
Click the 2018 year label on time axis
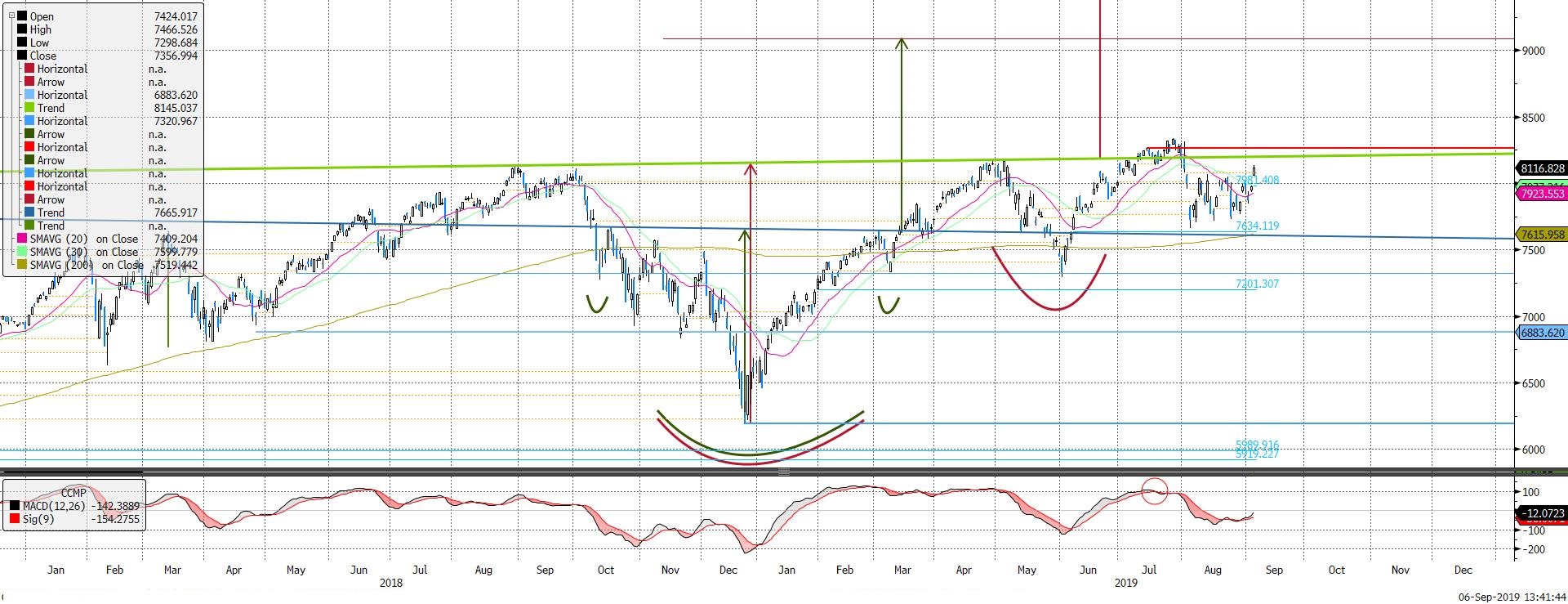pyautogui.click(x=391, y=583)
